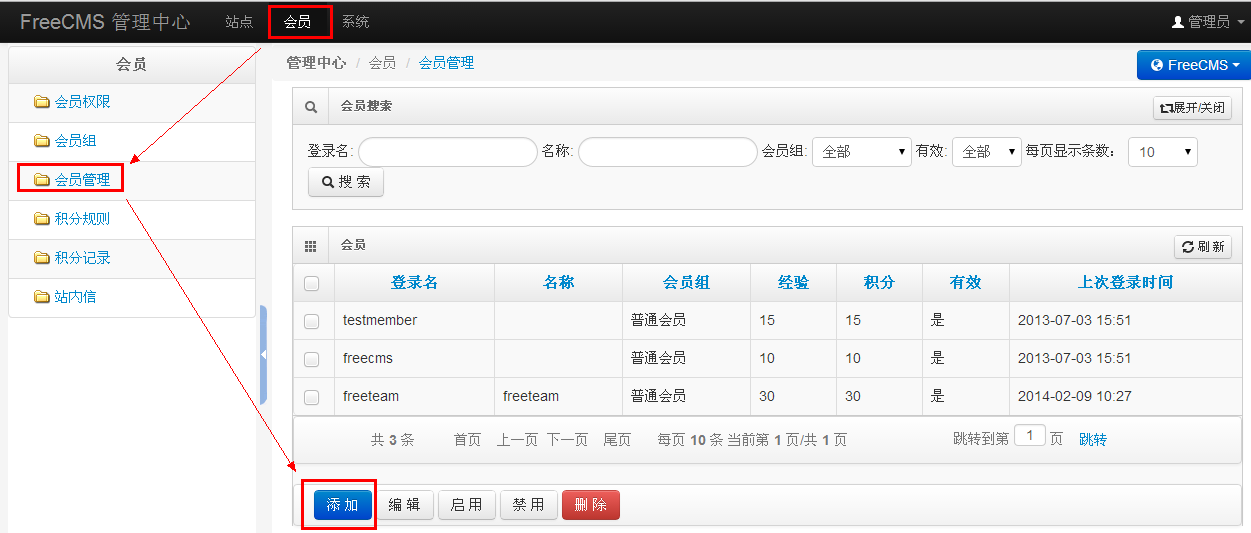
Task: Sort by 有效 column header
Action: click(x=965, y=283)
